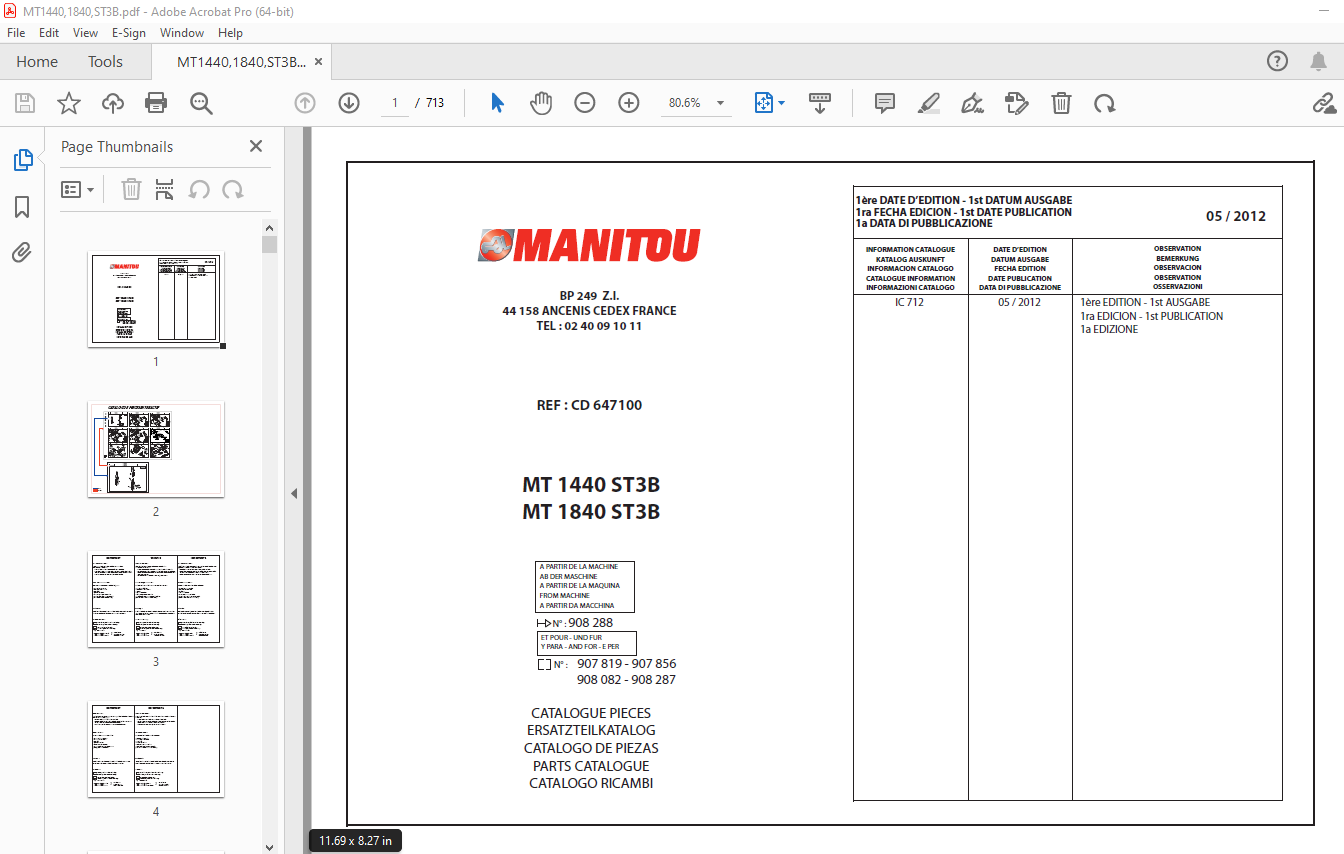Click the MT 1840 ST3B heading
This screenshot has height=854, width=1344.
(x=591, y=512)
